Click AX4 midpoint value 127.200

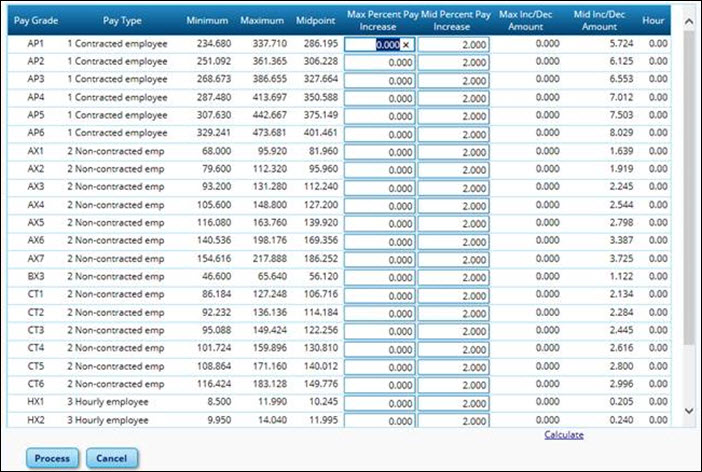coord(321,205)
